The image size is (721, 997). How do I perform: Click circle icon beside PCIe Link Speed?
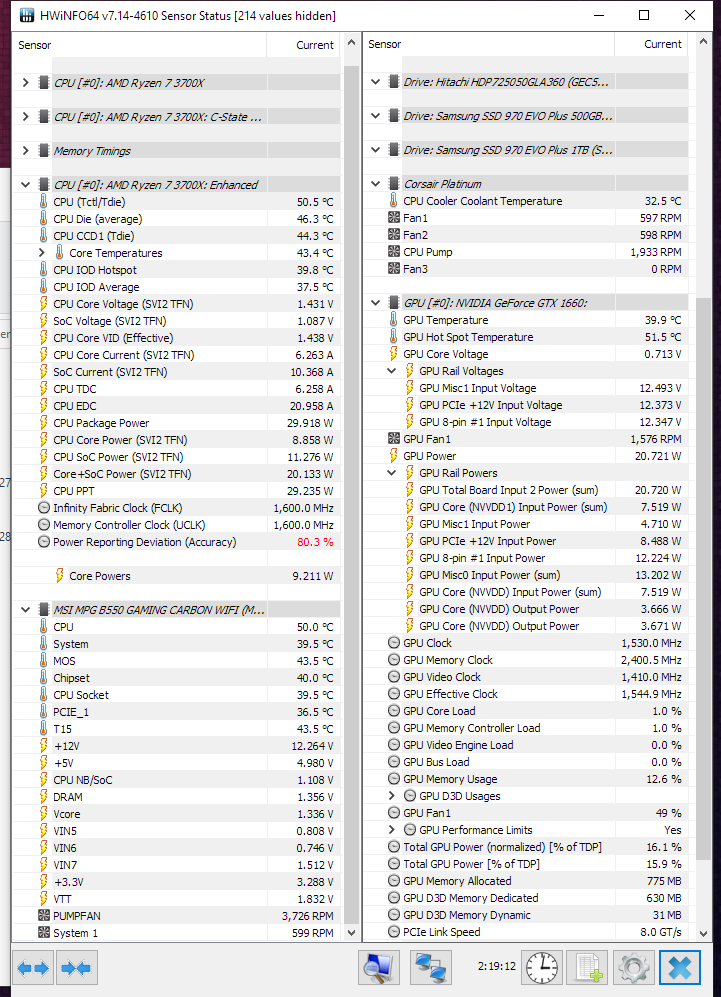coord(394,932)
